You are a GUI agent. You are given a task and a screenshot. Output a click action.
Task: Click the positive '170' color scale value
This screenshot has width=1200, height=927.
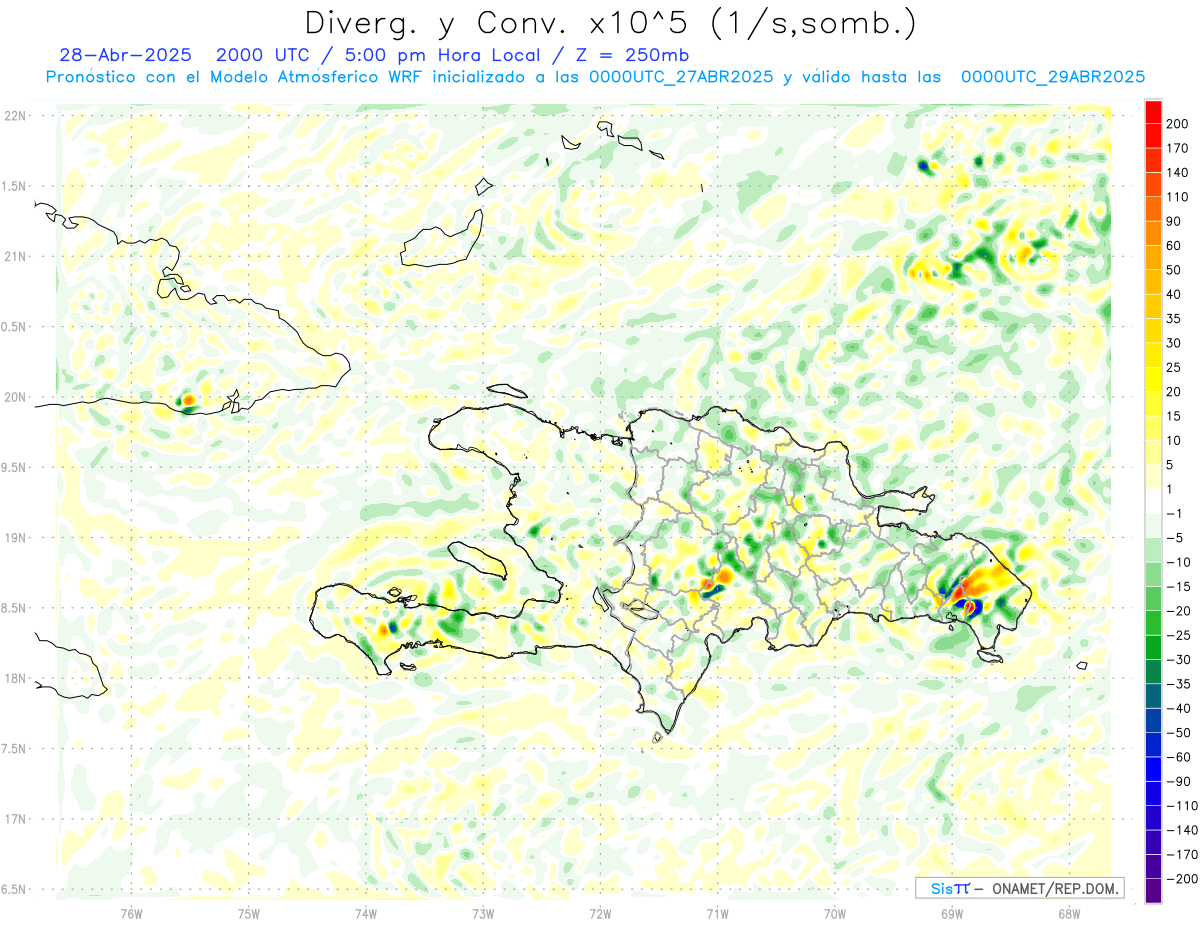1176,148
